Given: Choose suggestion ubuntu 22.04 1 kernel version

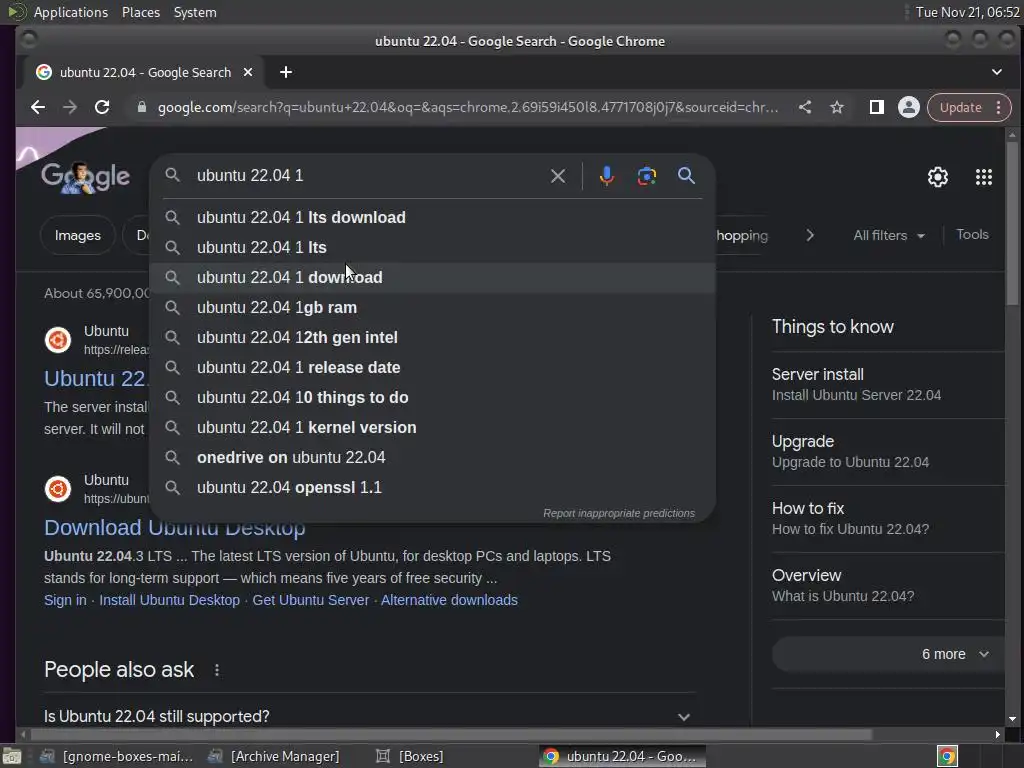Looking at the screenshot, I should click(432, 428).
